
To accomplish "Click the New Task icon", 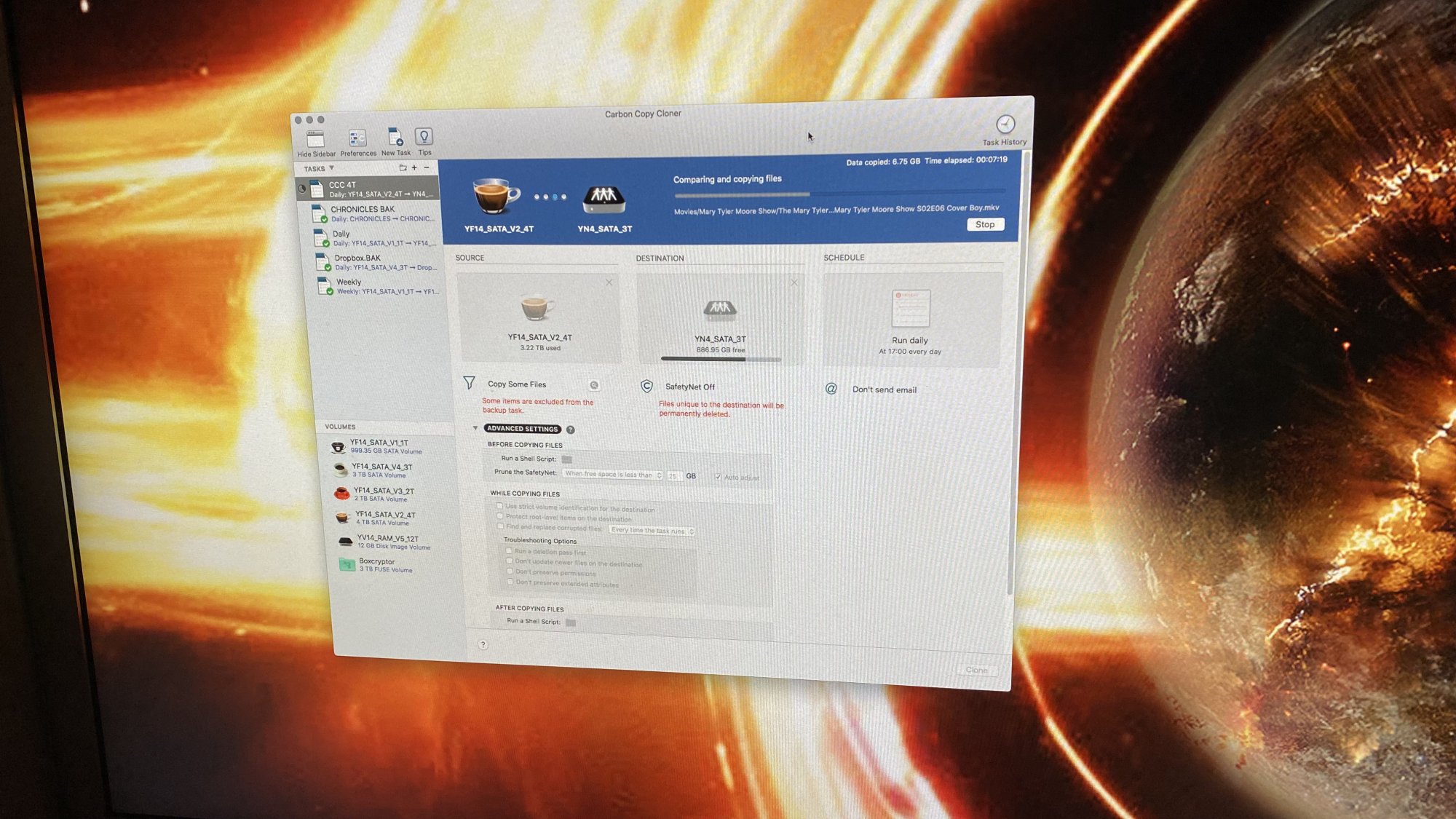I will coord(395,137).
